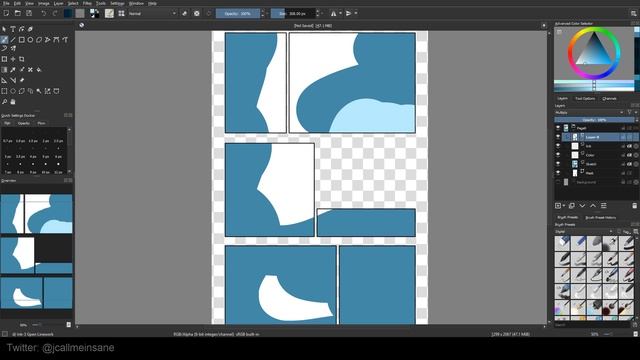Viewport: 640px width, 360px height.
Task: Select the Calligraphy tool
Action: [30, 29]
